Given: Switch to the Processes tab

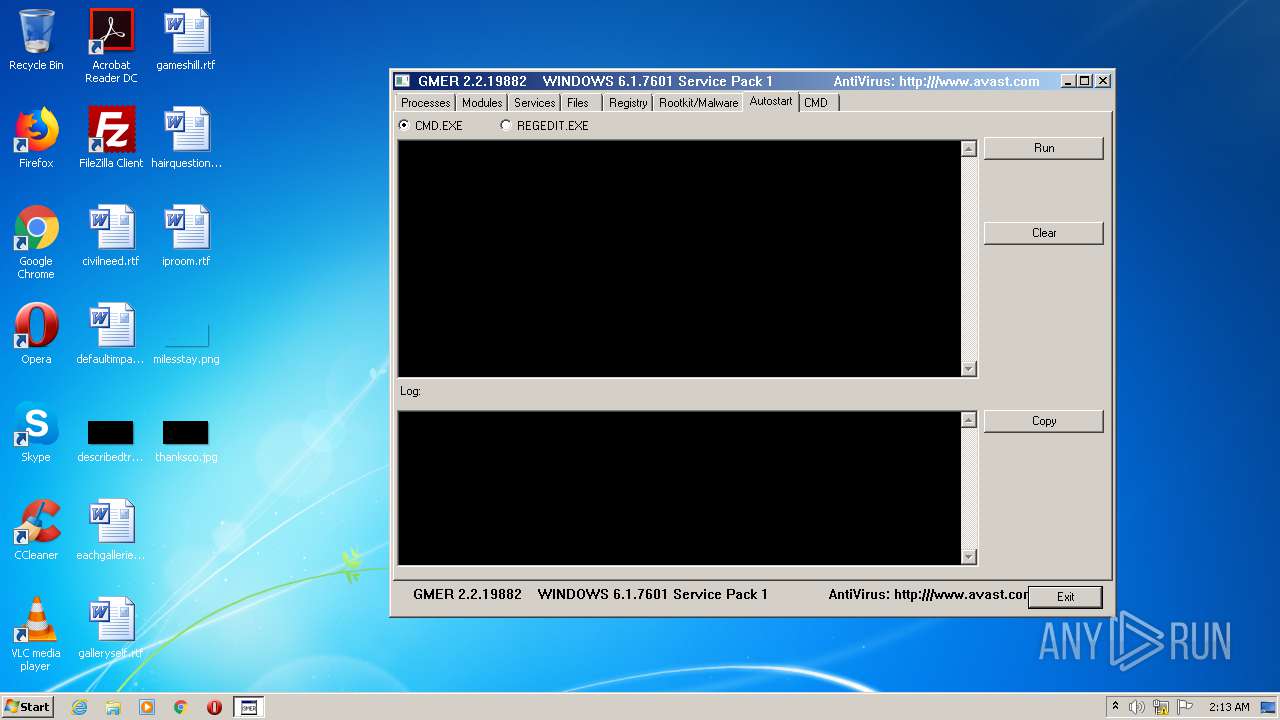Looking at the screenshot, I should [425, 103].
